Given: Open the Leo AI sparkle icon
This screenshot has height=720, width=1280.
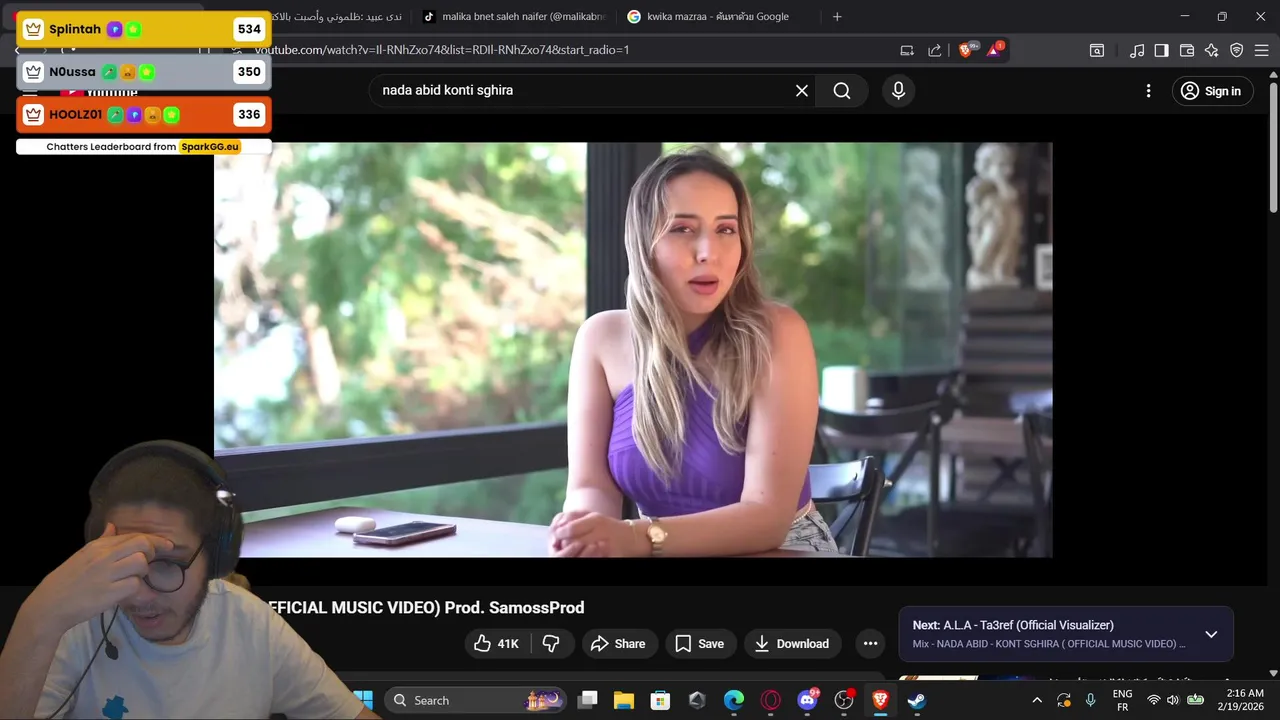Looking at the screenshot, I should coord(1211,50).
